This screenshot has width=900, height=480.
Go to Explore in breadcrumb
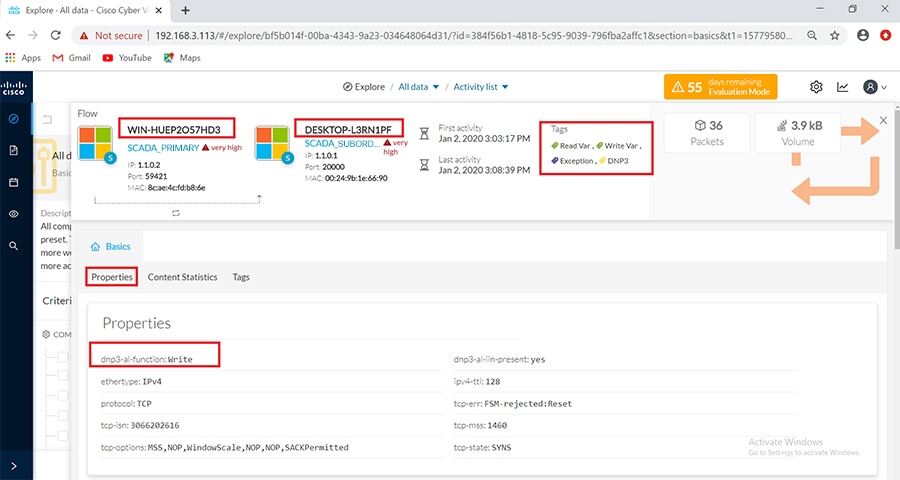click(x=364, y=87)
